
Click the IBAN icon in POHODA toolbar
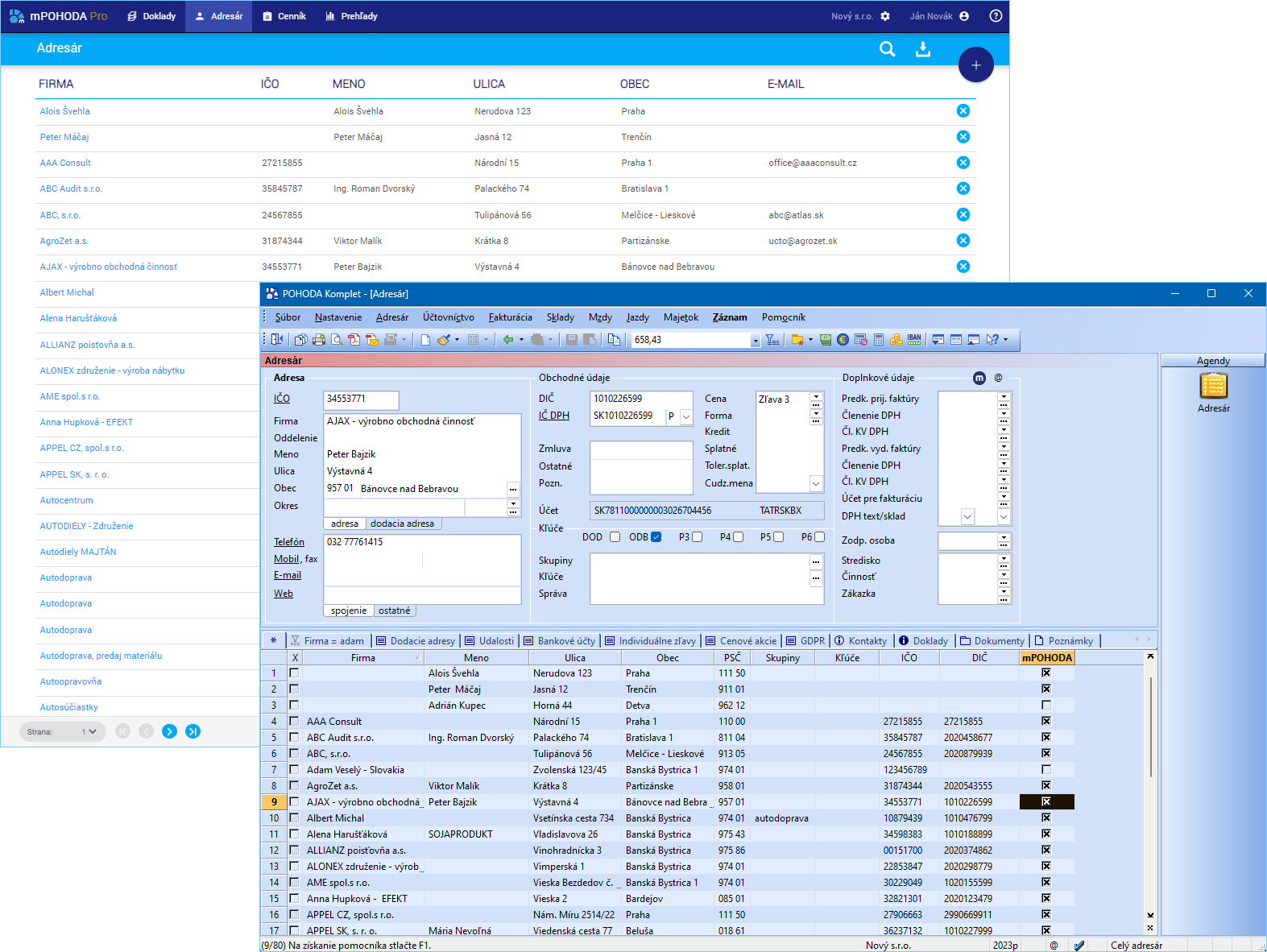[x=914, y=340]
